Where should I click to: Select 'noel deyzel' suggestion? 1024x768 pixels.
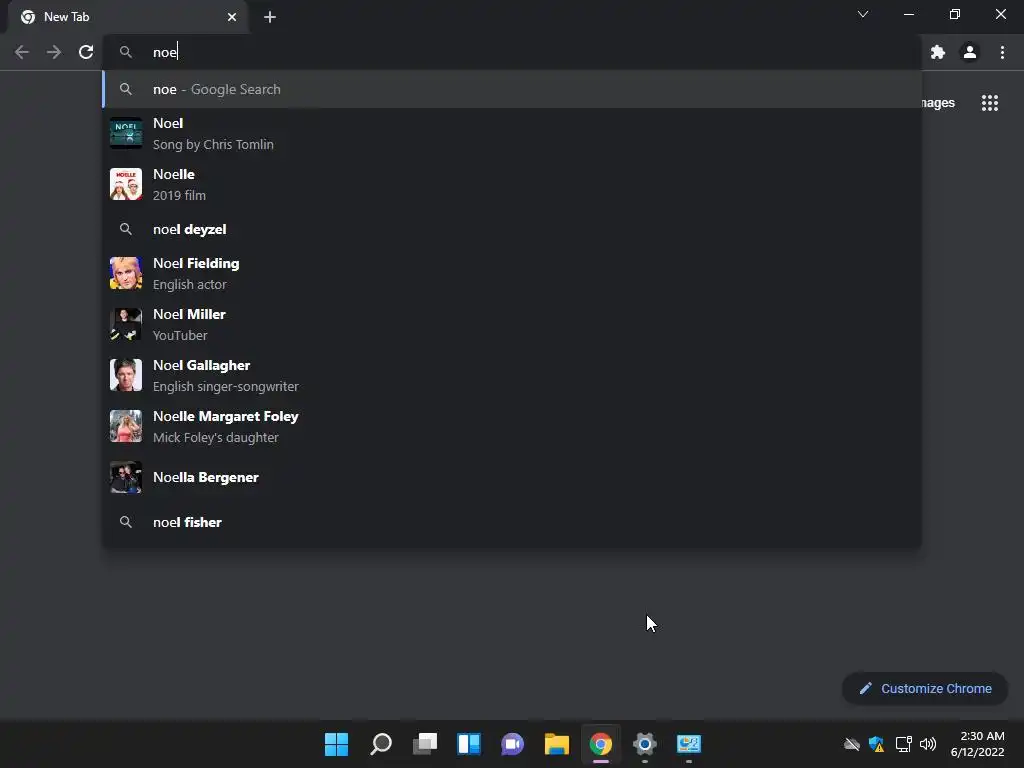pyautogui.click(x=513, y=229)
